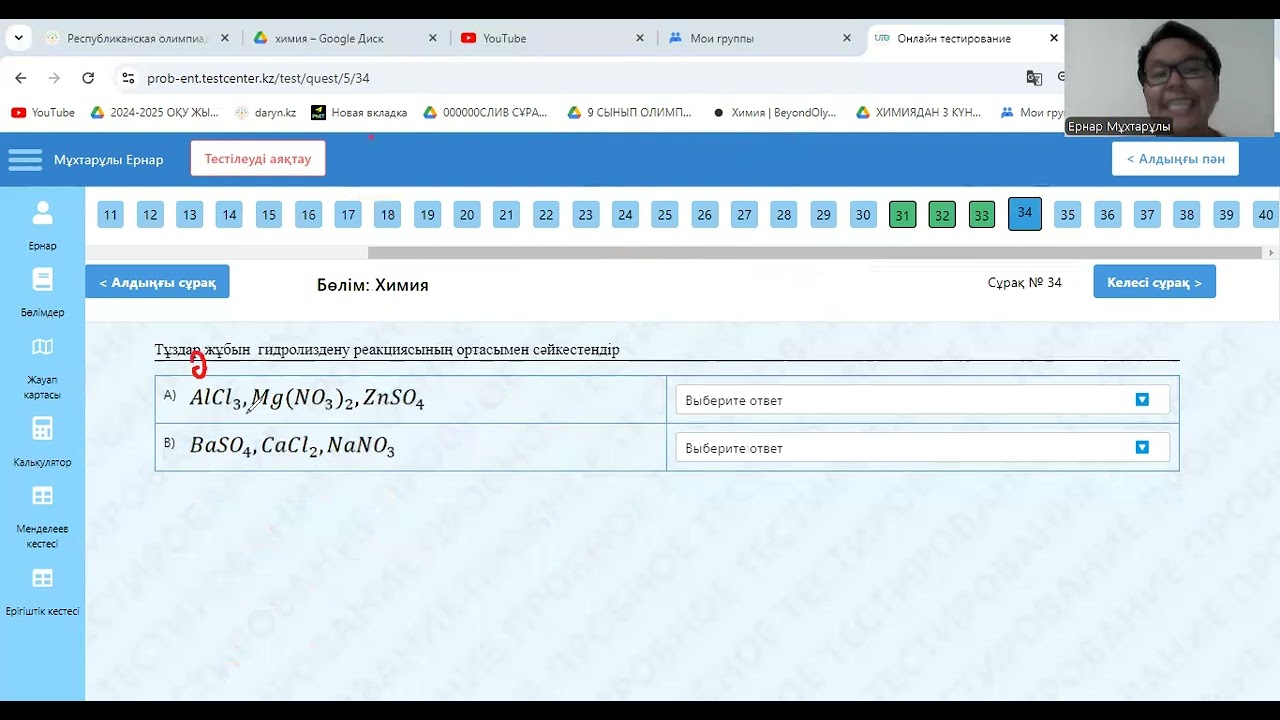Open 000000СЛИВ СҰРА... bookmark
Viewport: 1280px width, 720px height.
point(485,113)
